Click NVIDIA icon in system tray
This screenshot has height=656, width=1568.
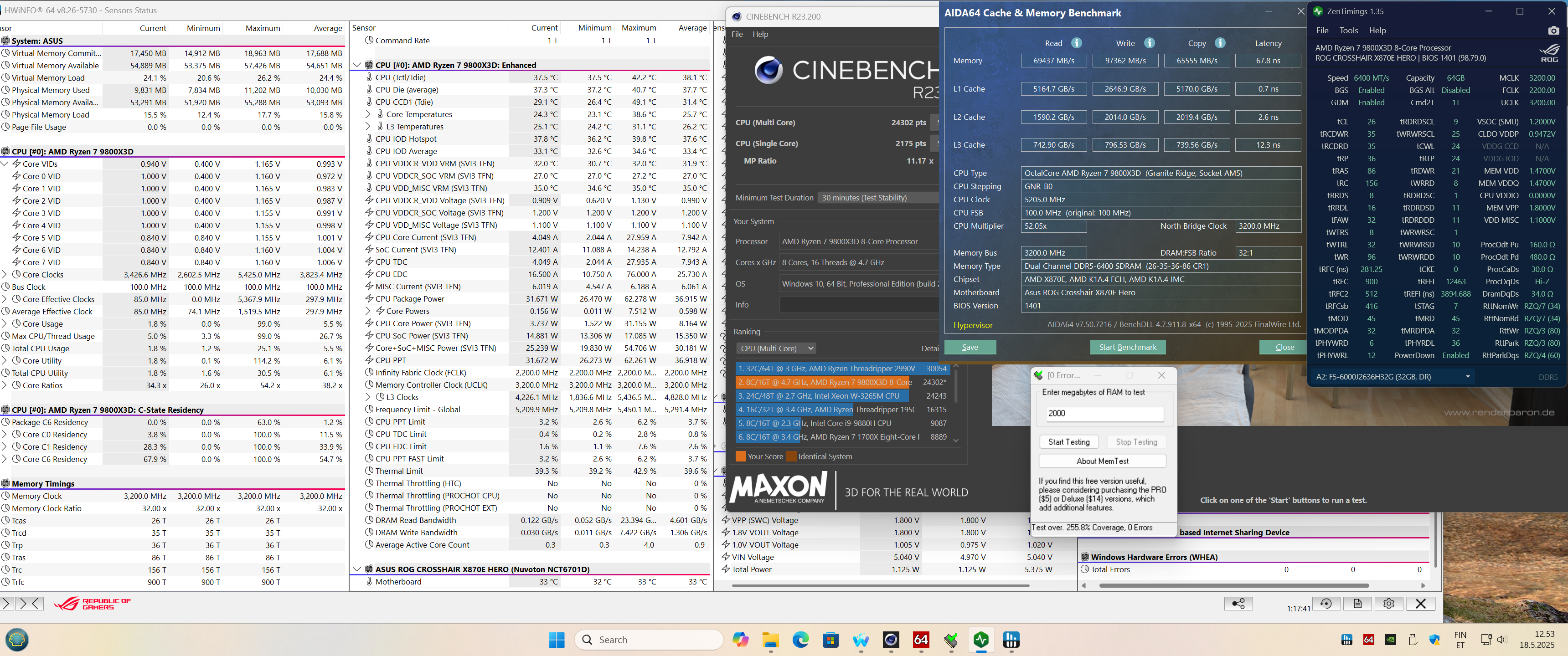click(1391, 640)
